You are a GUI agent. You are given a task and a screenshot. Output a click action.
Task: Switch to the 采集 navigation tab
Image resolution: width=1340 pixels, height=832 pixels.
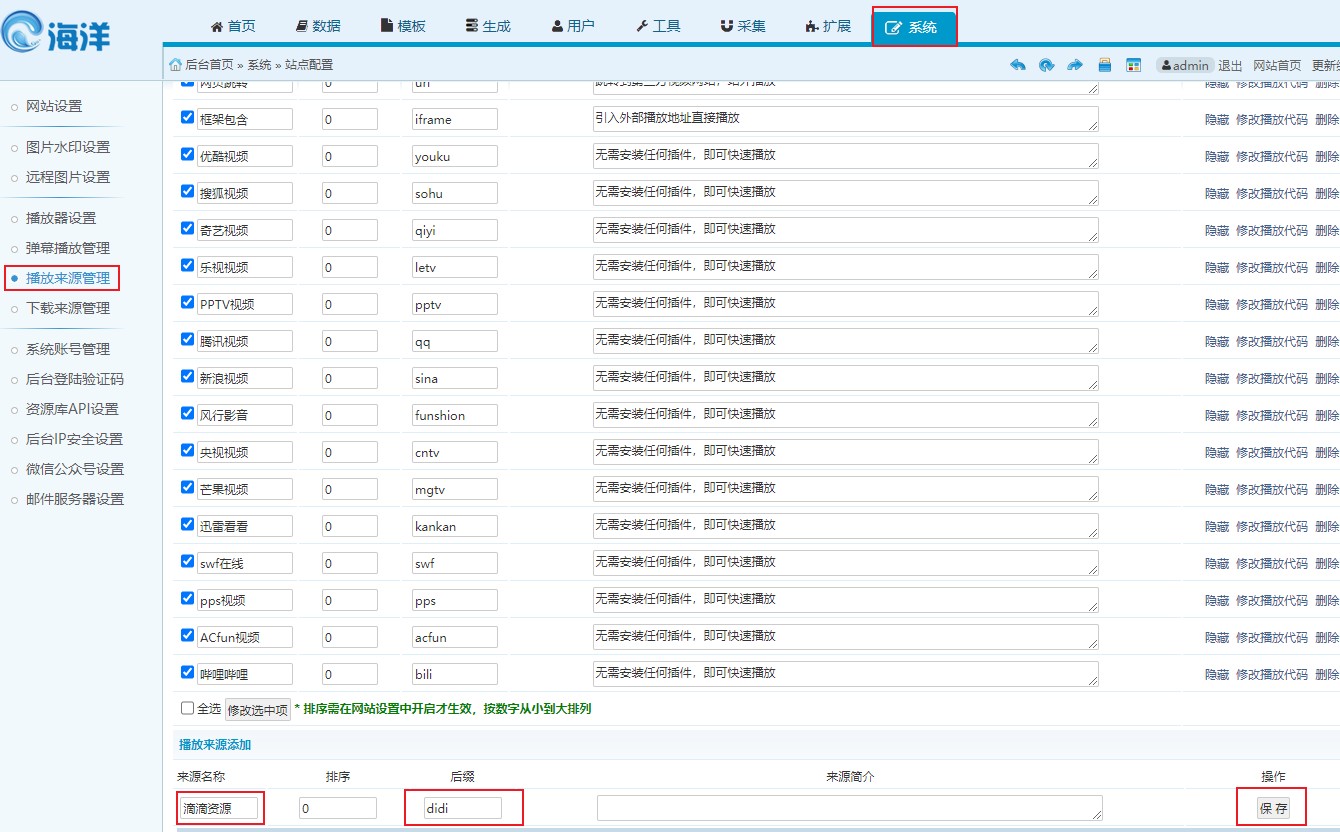742,26
